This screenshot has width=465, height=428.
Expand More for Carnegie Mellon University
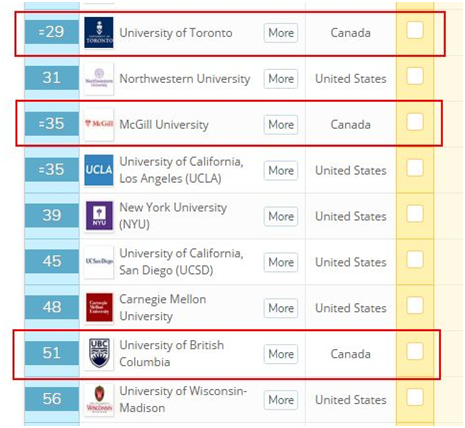[281, 308]
